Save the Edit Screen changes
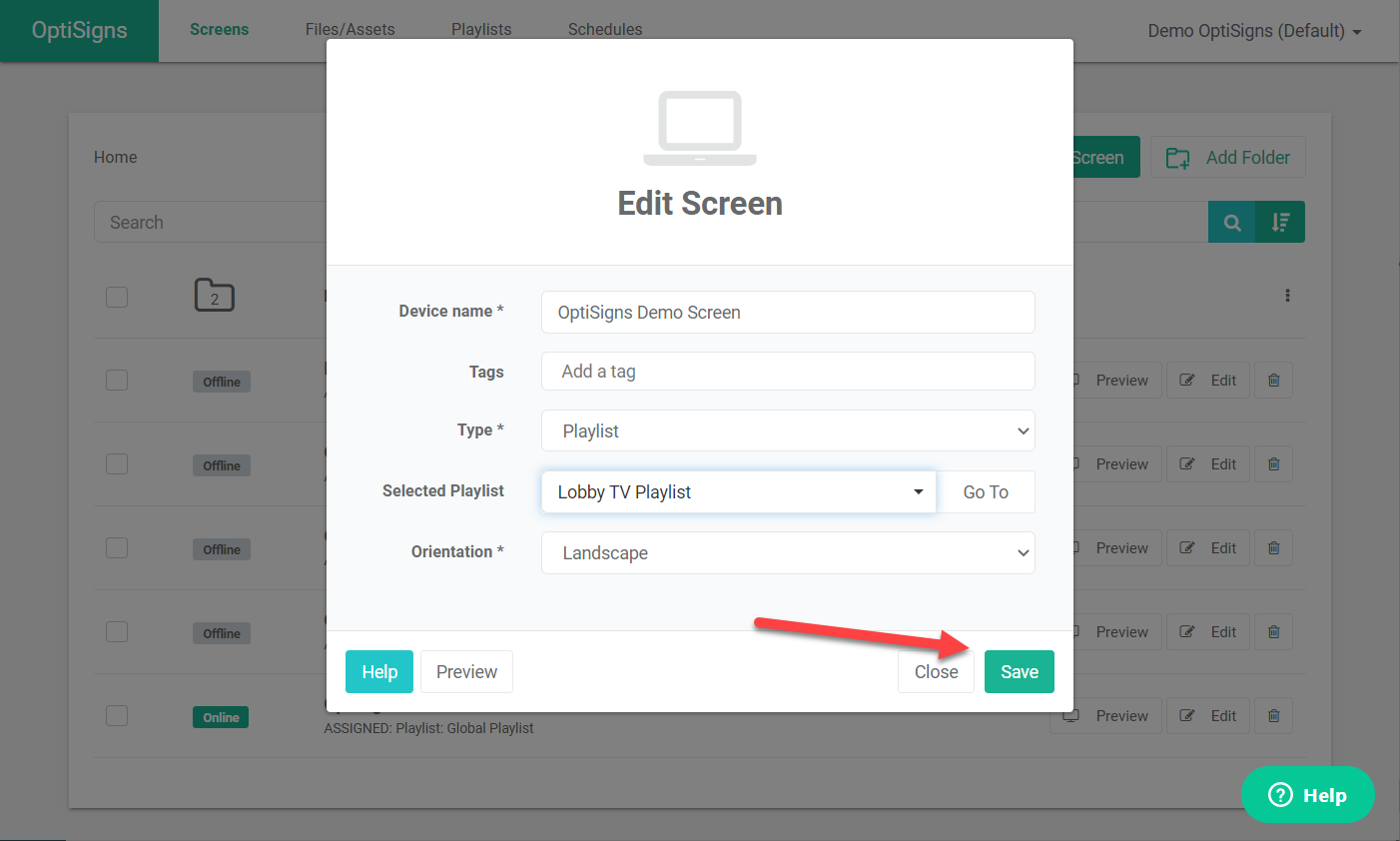The width and height of the screenshot is (1400, 841). (1019, 671)
